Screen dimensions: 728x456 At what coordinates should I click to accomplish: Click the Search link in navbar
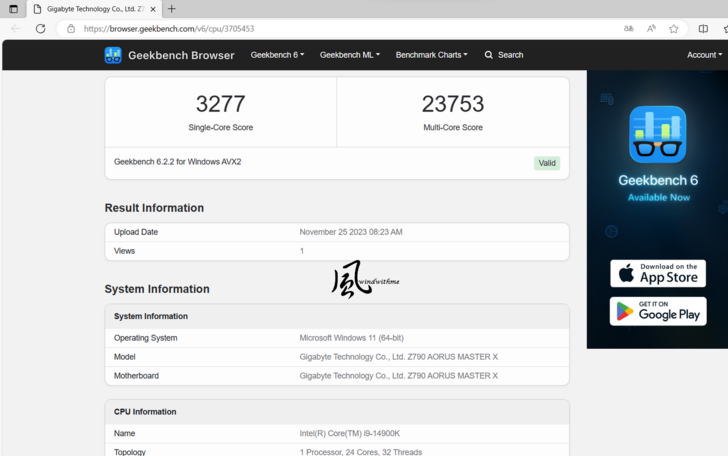click(504, 55)
